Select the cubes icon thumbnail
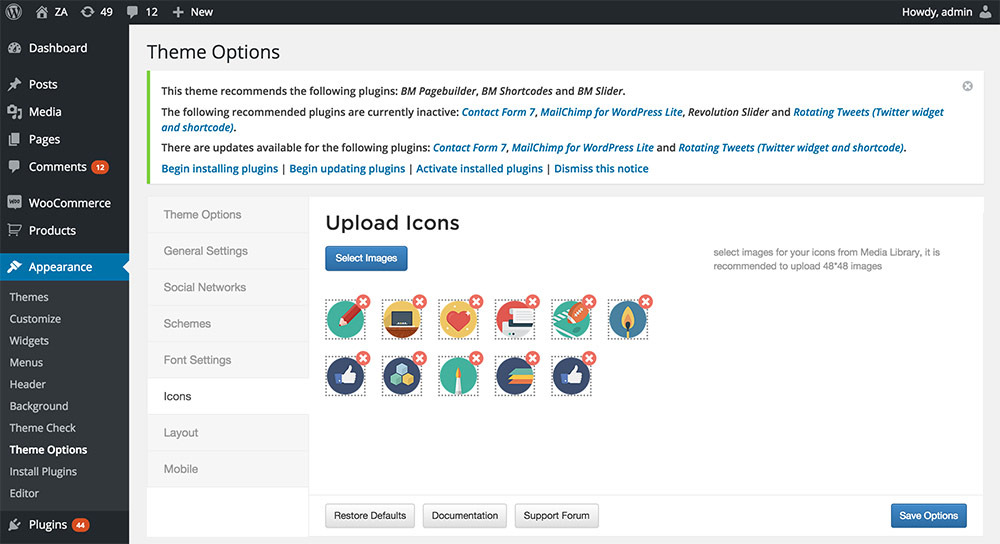This screenshot has height=544, width=1000. tap(401, 376)
